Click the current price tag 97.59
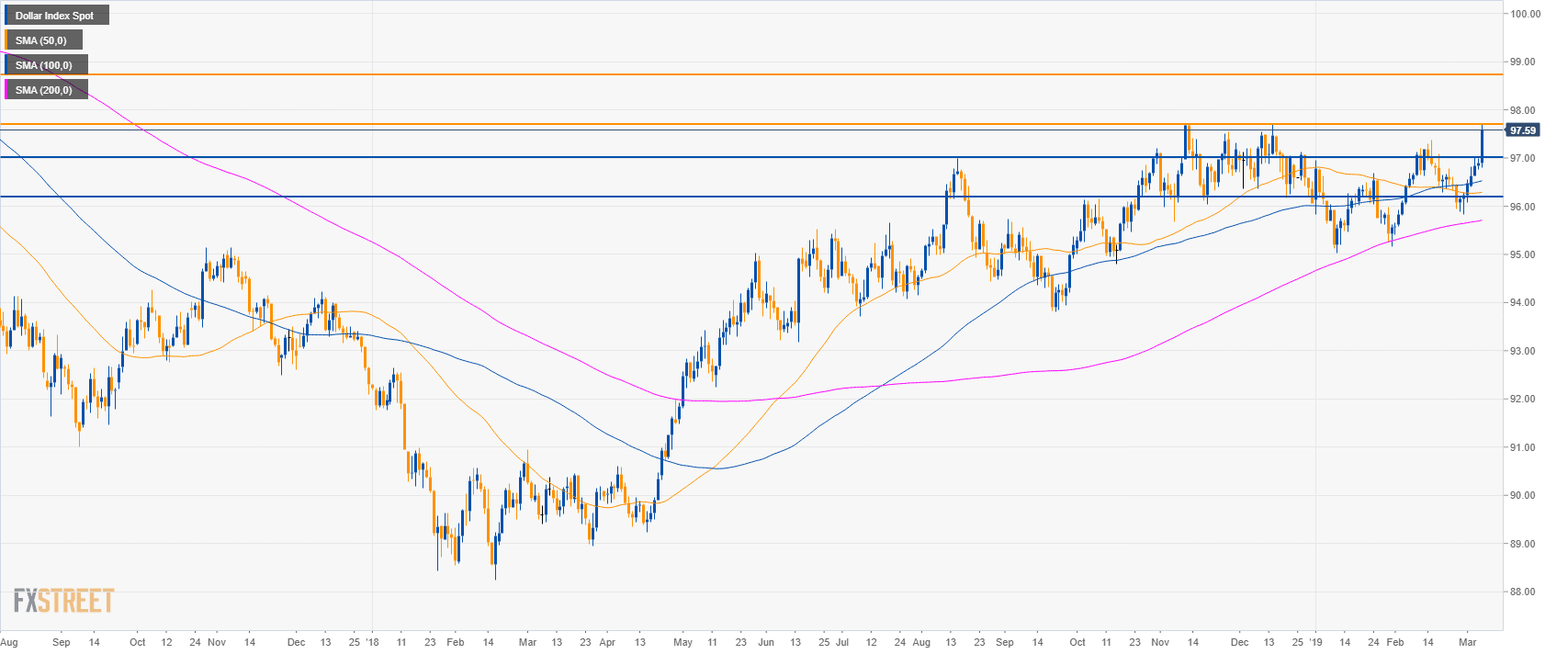Viewport: 1568px width, 654px height. click(x=1523, y=130)
